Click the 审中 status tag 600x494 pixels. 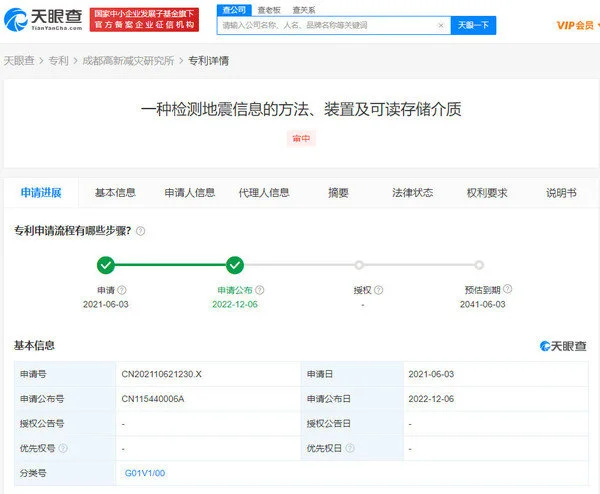[301, 139]
